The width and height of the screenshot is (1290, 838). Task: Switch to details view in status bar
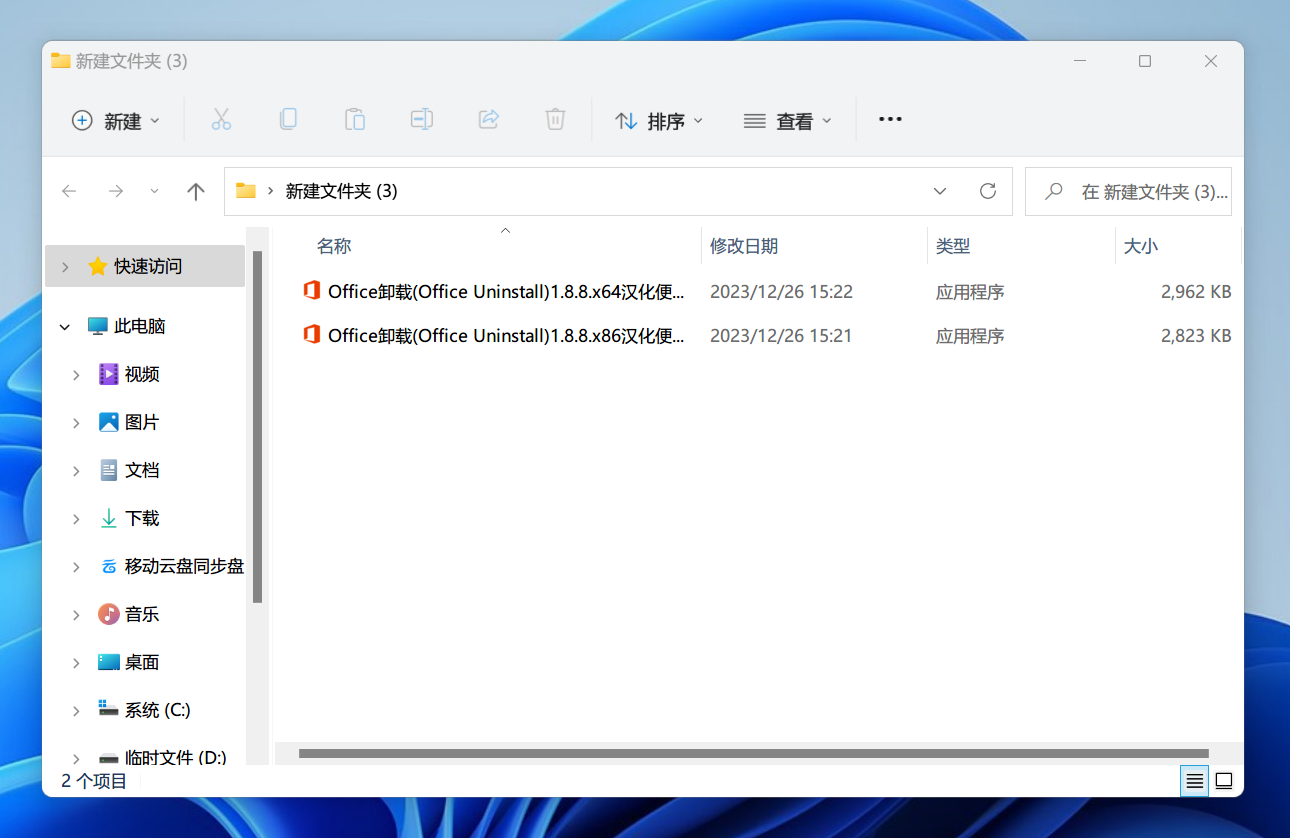pos(1194,781)
